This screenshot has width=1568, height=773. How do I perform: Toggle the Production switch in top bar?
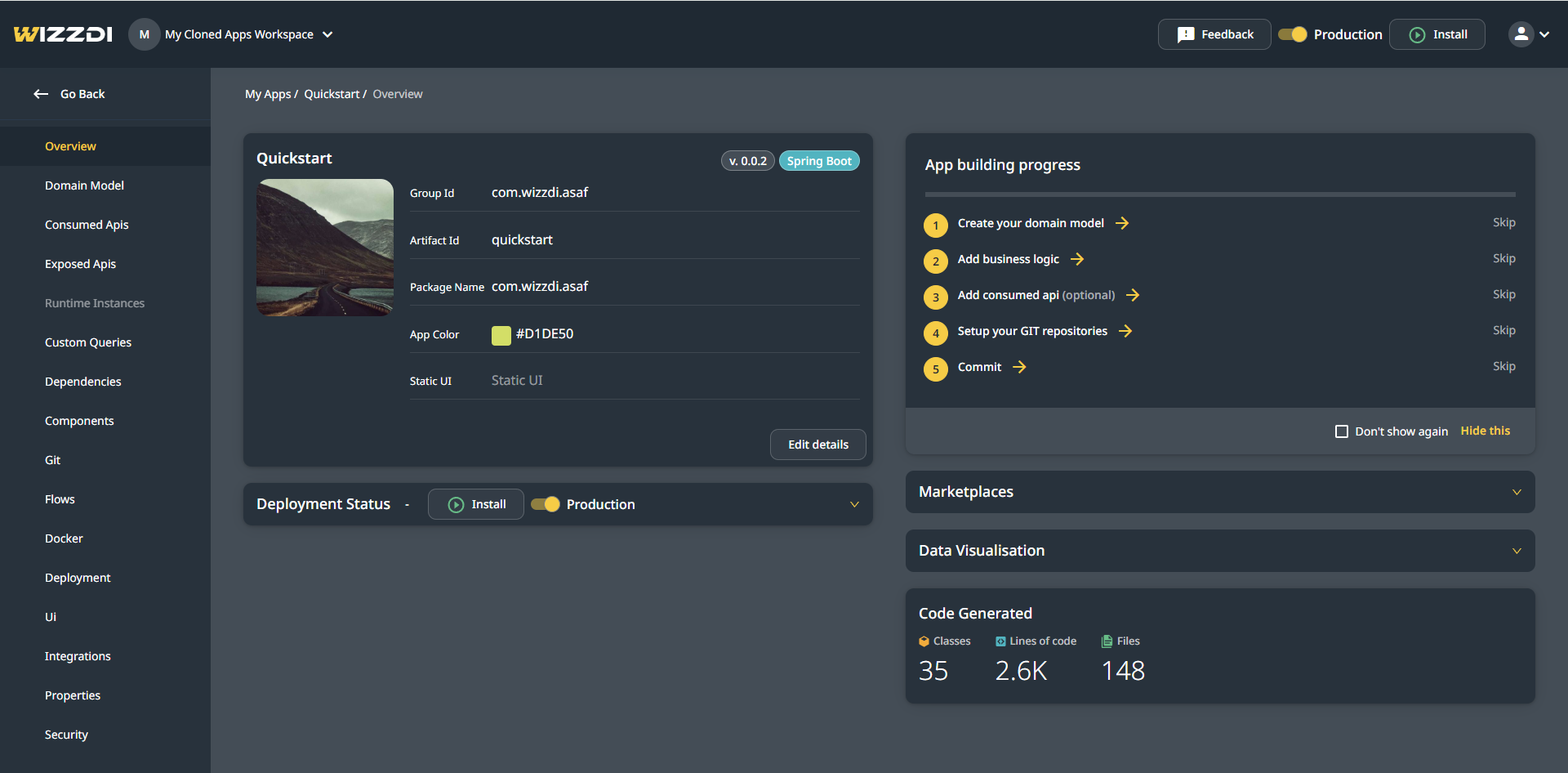(1293, 34)
